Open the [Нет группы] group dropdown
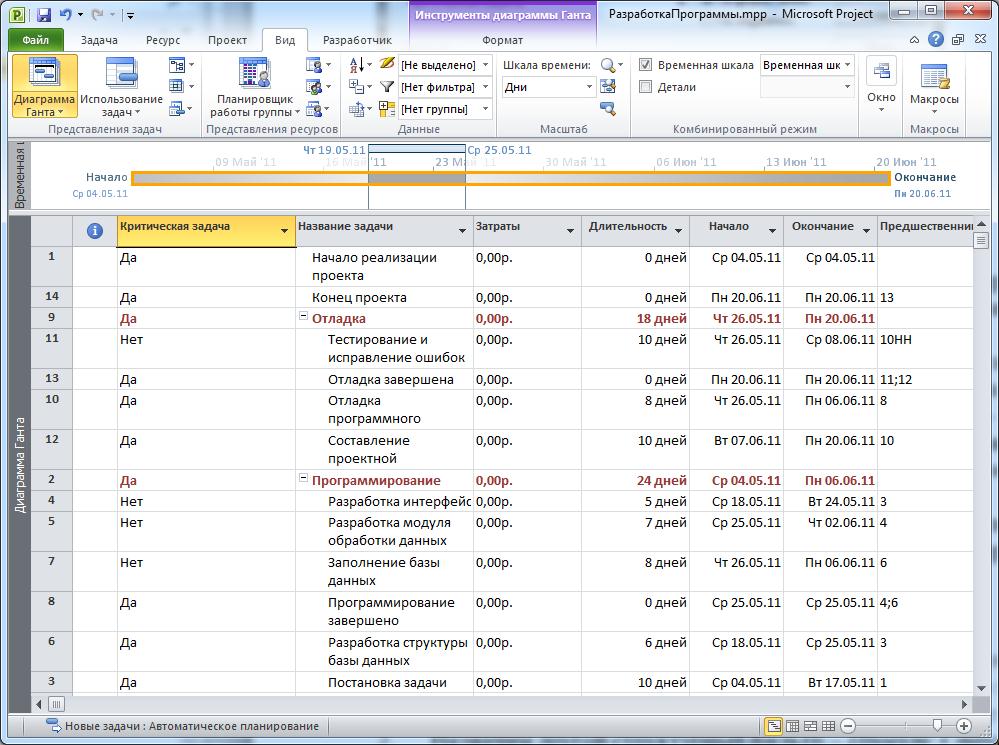 pos(485,109)
